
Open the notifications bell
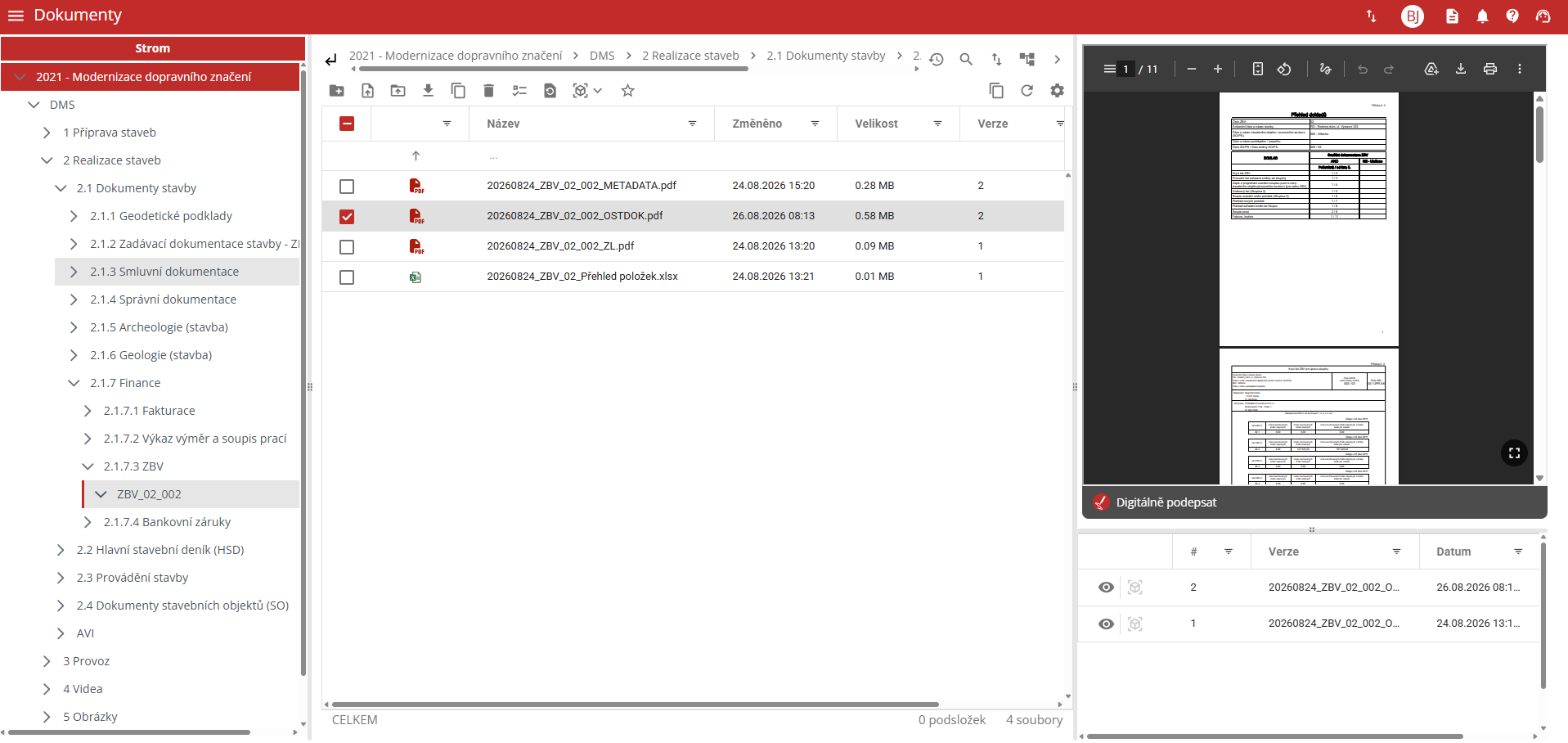(x=1482, y=16)
